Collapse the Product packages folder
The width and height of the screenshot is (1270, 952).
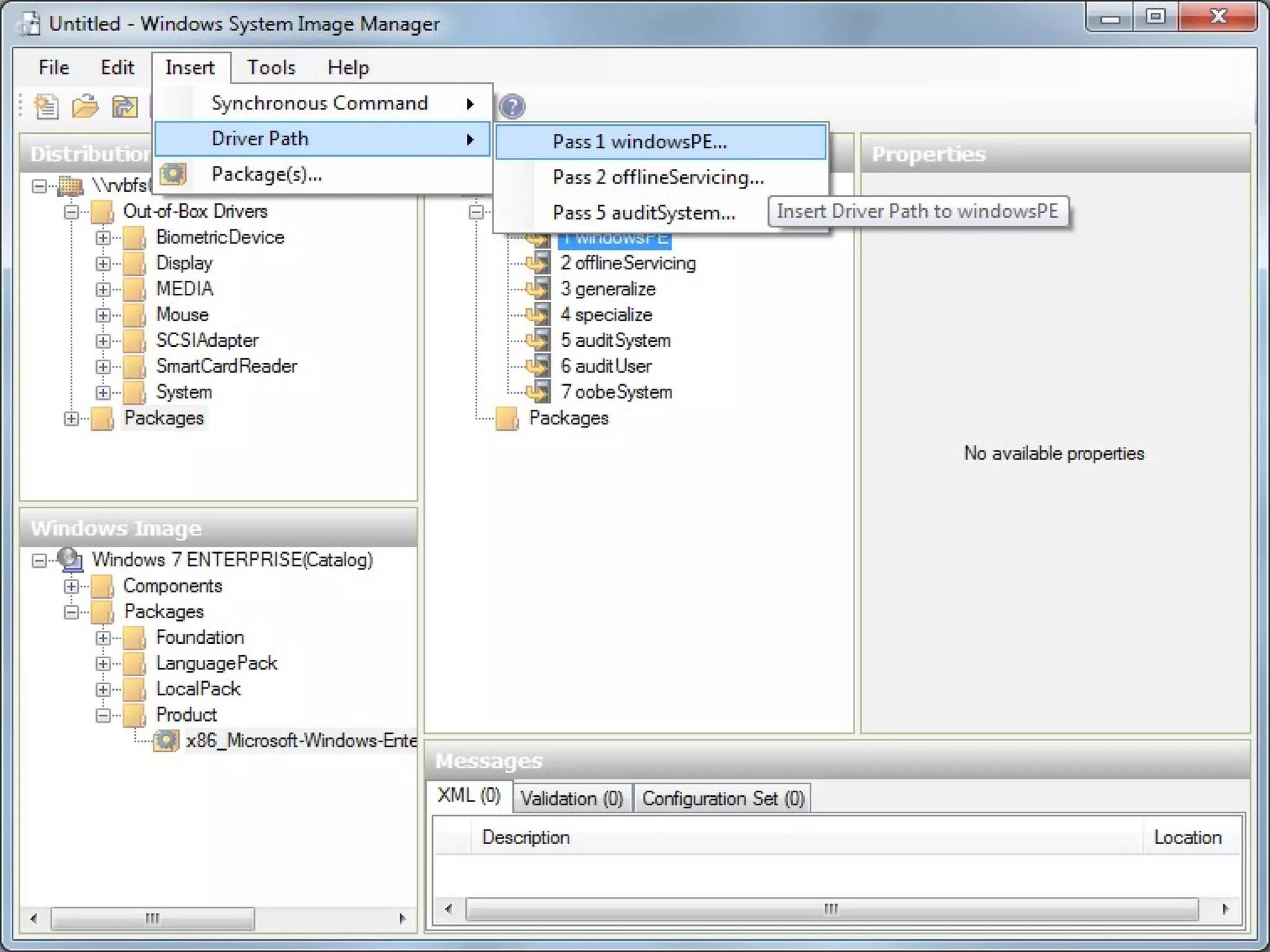(x=103, y=715)
